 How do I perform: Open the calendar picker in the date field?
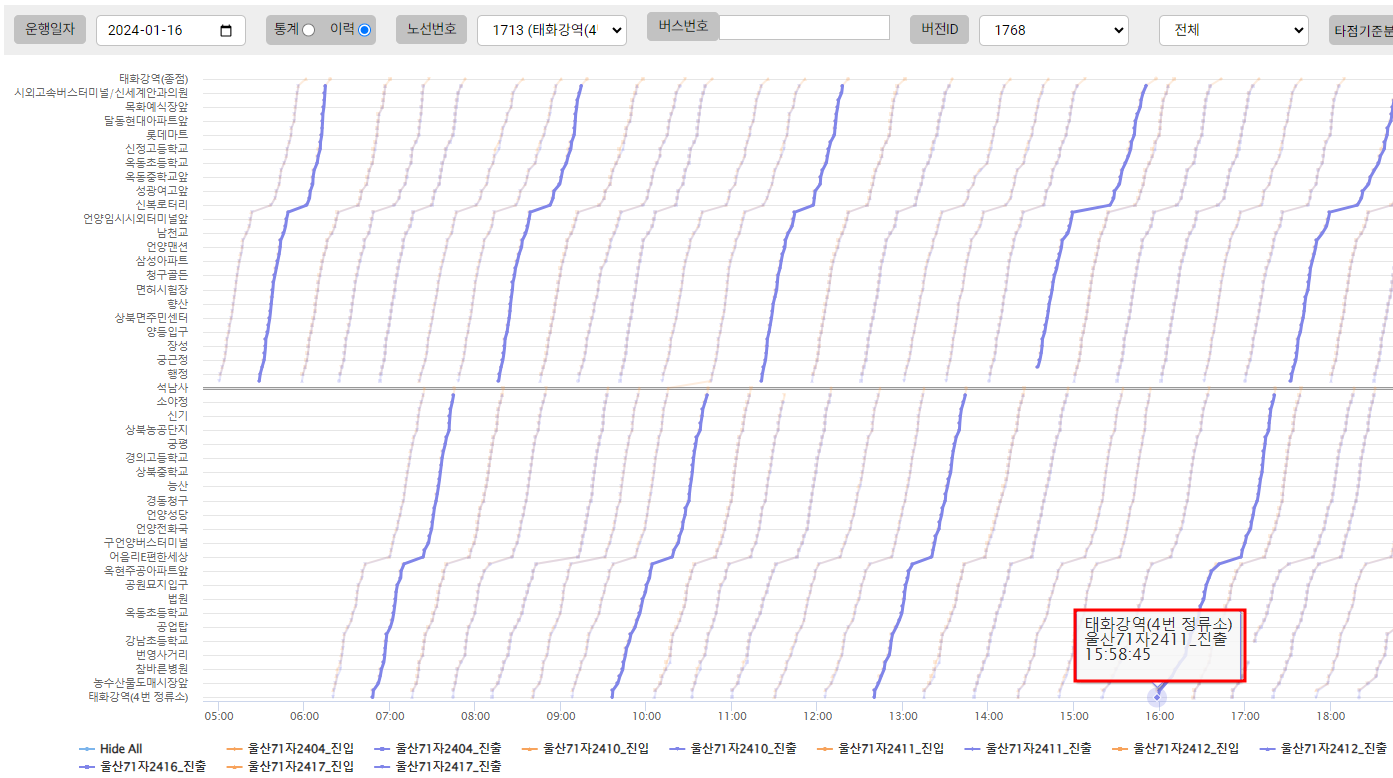(x=226, y=31)
